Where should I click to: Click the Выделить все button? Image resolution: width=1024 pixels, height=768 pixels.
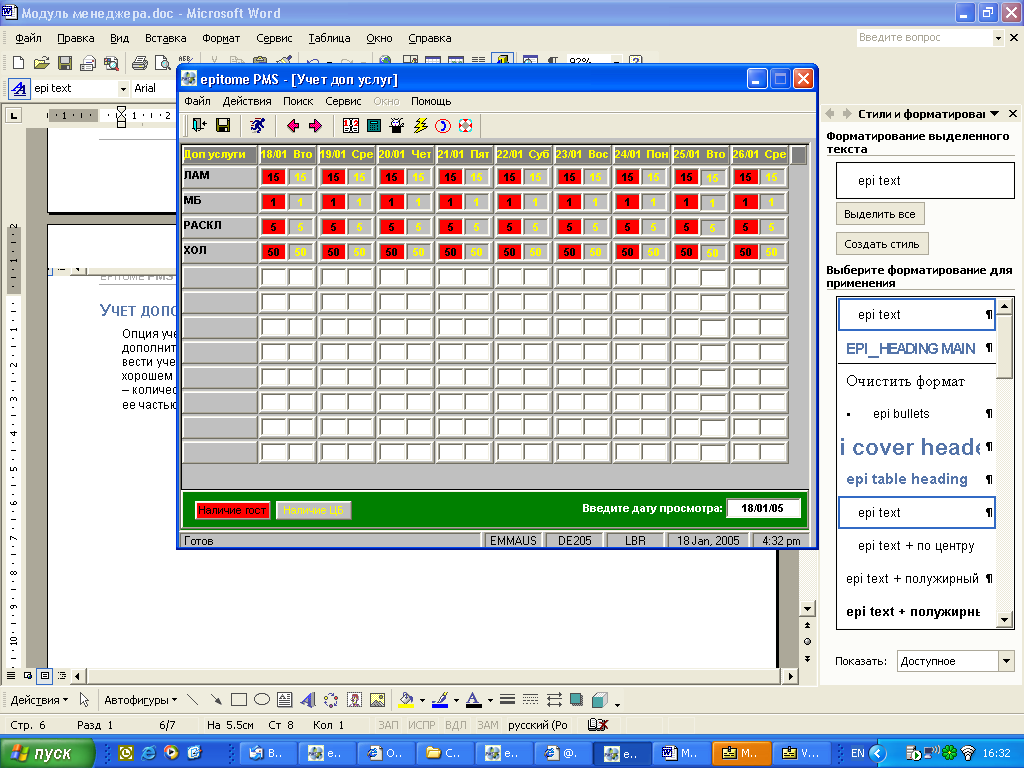point(880,214)
